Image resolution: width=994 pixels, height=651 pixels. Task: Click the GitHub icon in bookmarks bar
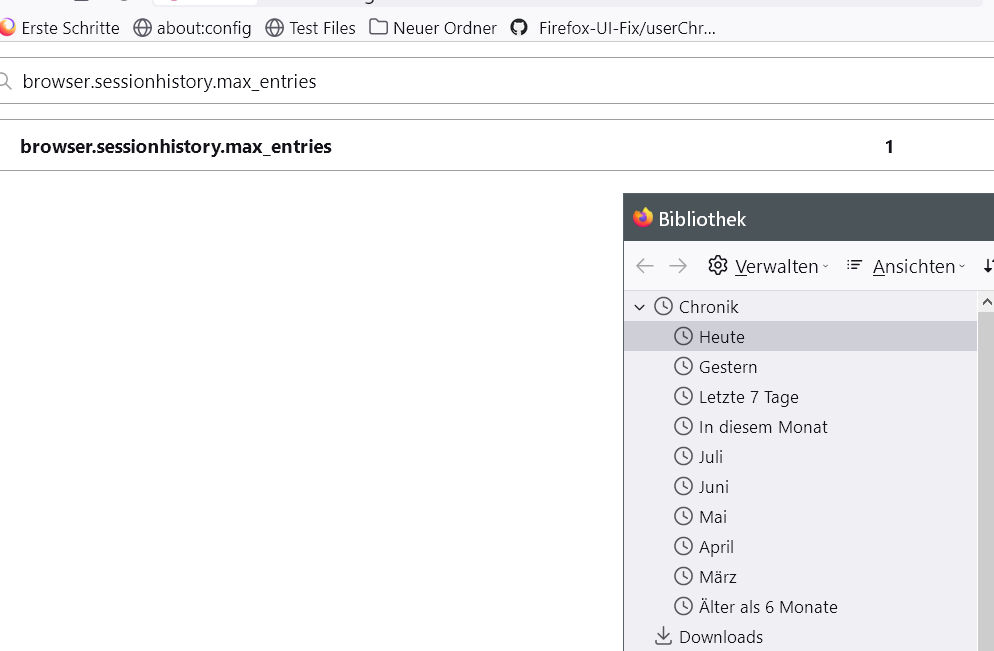coord(519,28)
